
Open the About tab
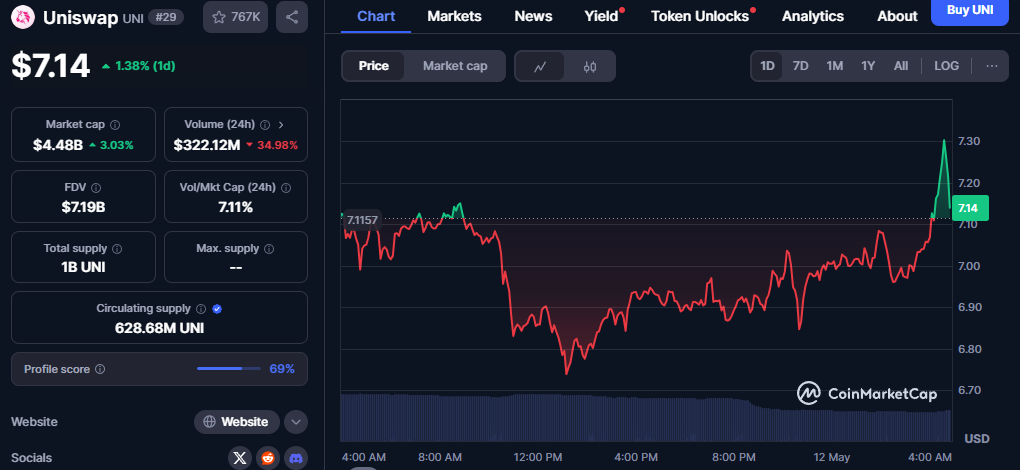click(897, 16)
